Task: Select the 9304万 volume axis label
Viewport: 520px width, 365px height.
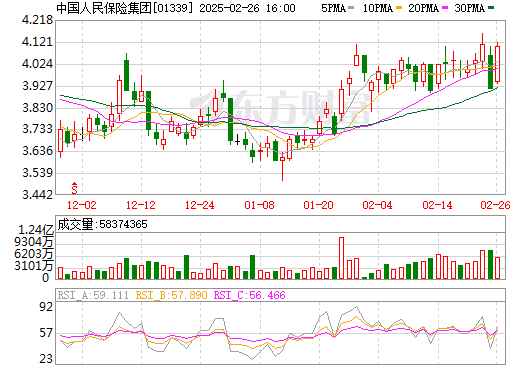Action: coord(34,242)
